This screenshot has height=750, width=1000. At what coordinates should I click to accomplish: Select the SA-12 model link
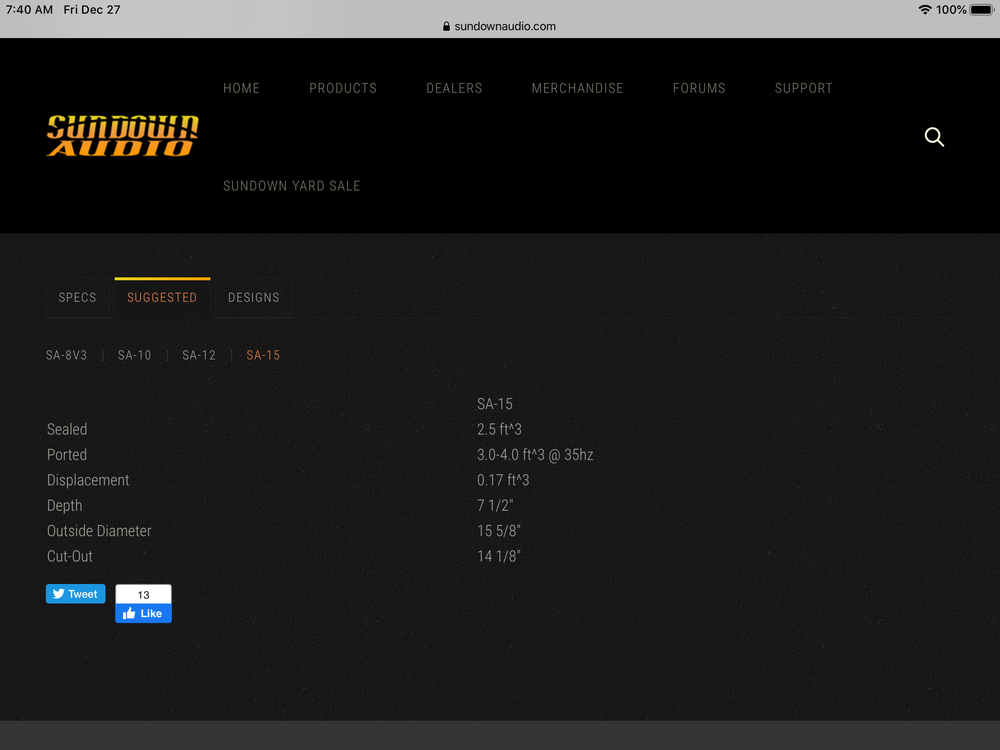(199, 355)
